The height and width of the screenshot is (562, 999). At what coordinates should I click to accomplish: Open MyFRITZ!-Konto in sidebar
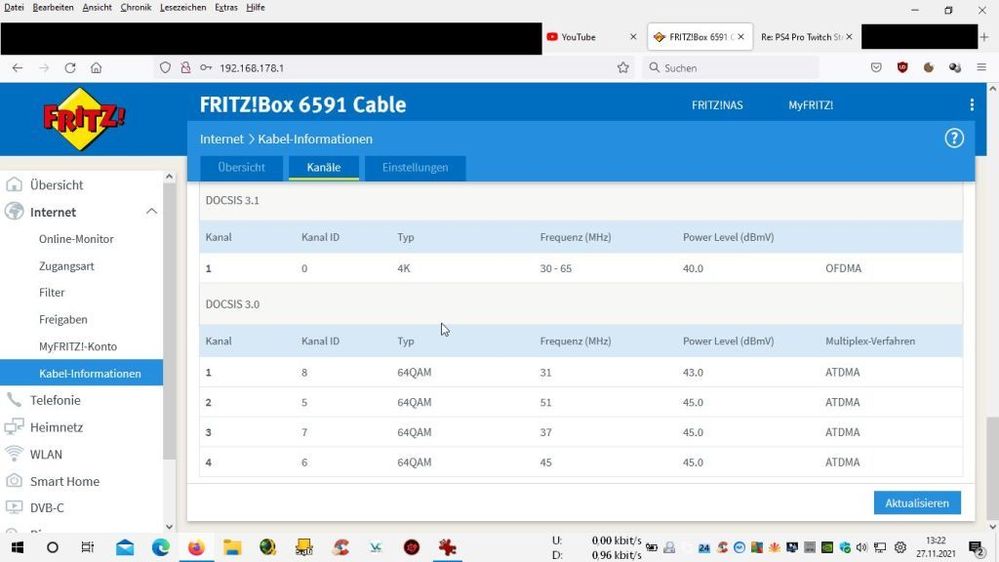point(78,347)
